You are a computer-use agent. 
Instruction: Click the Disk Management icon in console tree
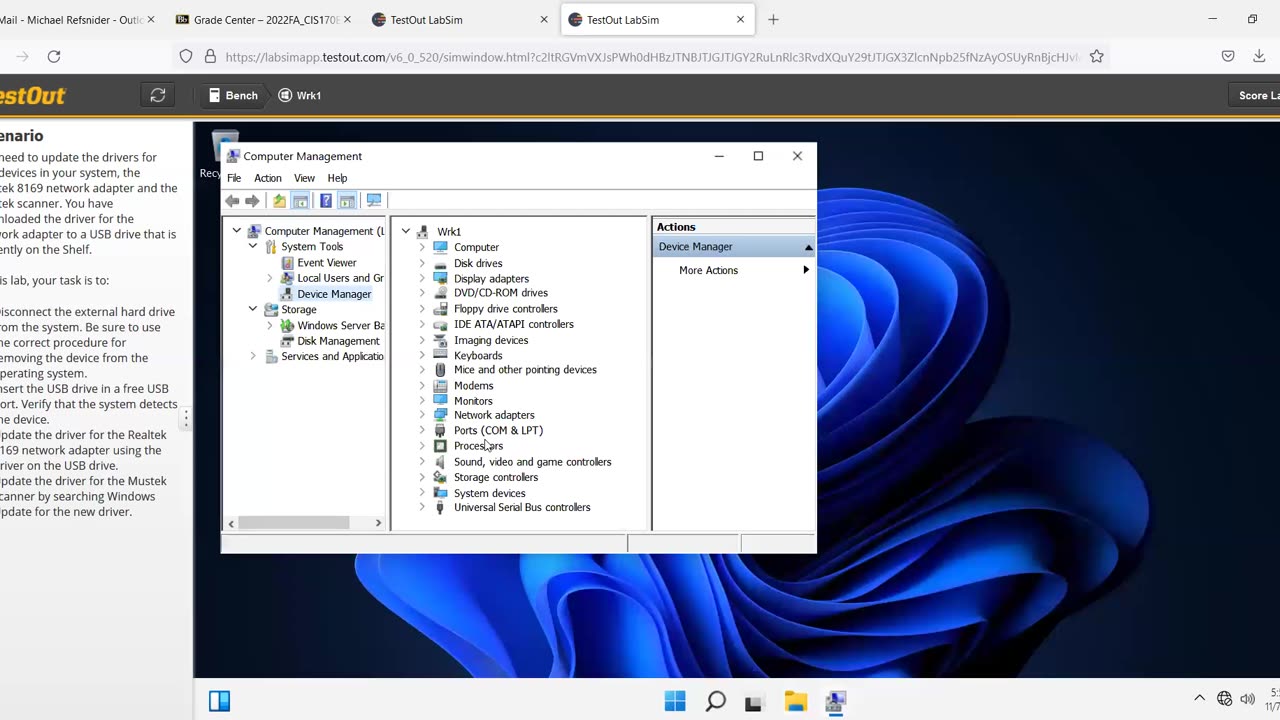pos(288,341)
